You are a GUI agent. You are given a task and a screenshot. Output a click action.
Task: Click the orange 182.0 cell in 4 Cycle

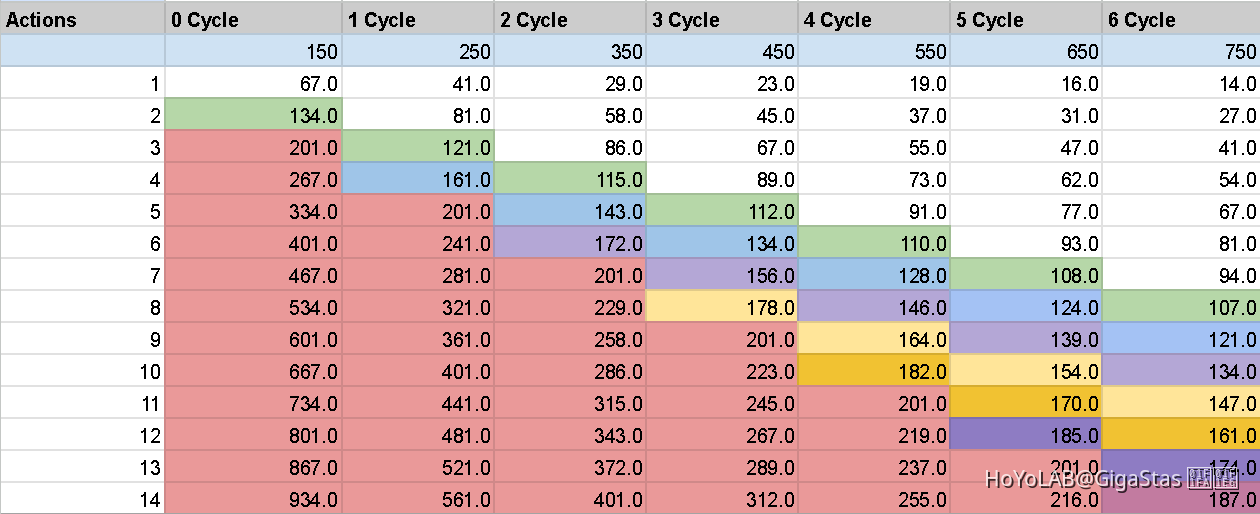(x=874, y=372)
